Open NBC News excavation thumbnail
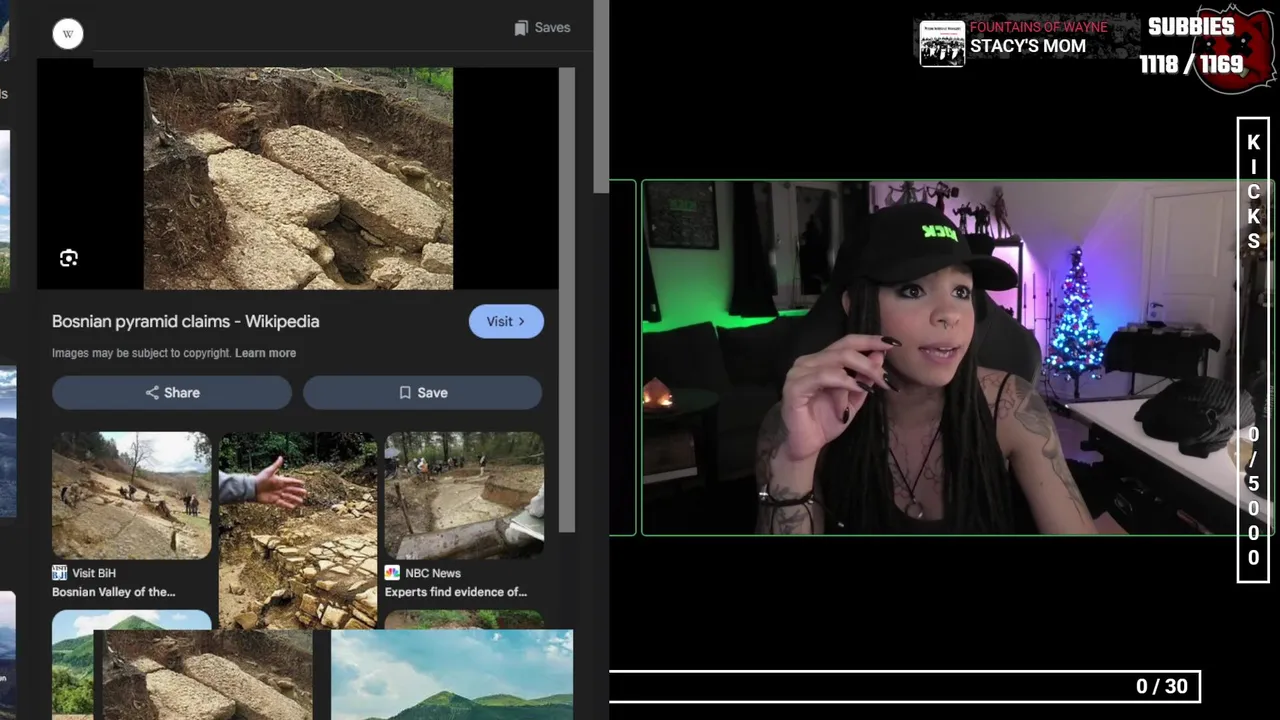This screenshot has width=1280, height=720. click(x=464, y=495)
